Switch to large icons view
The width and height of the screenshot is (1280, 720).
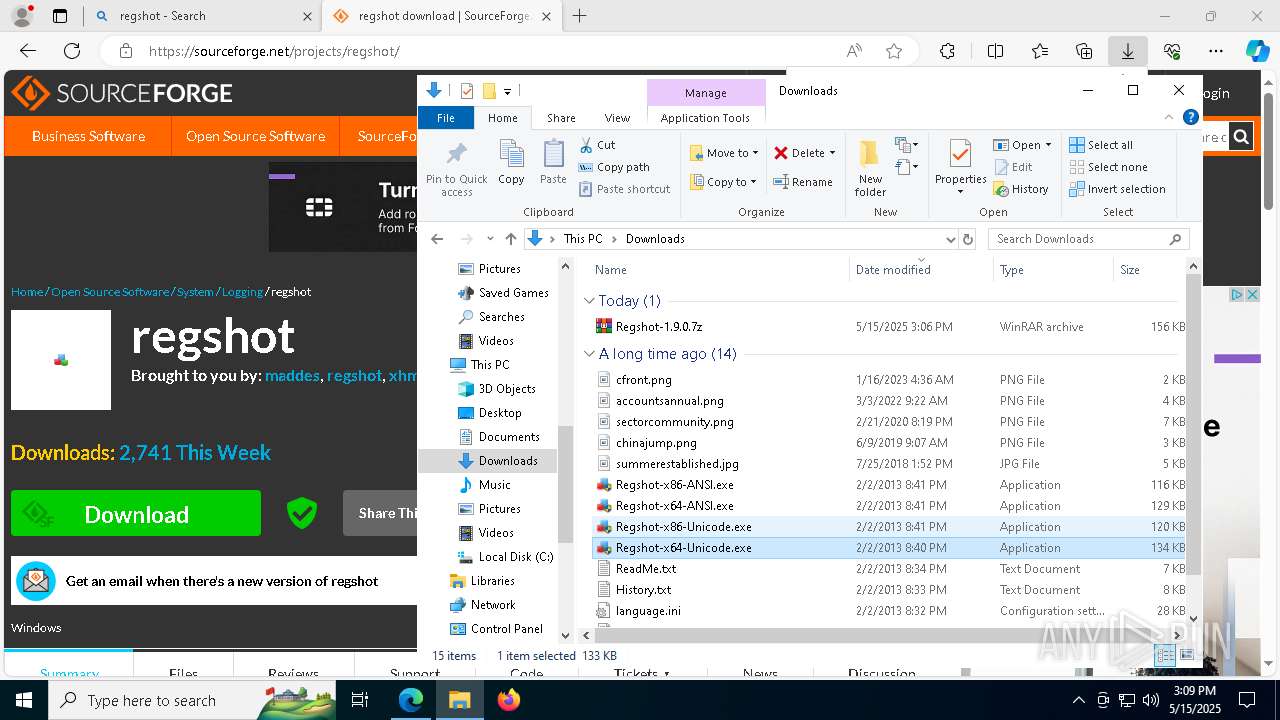pos(1187,656)
